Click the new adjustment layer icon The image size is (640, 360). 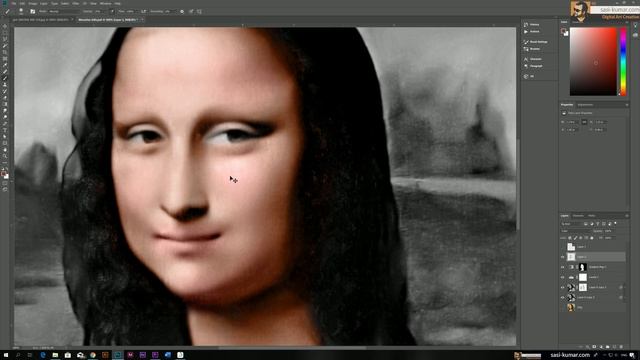coord(601,347)
